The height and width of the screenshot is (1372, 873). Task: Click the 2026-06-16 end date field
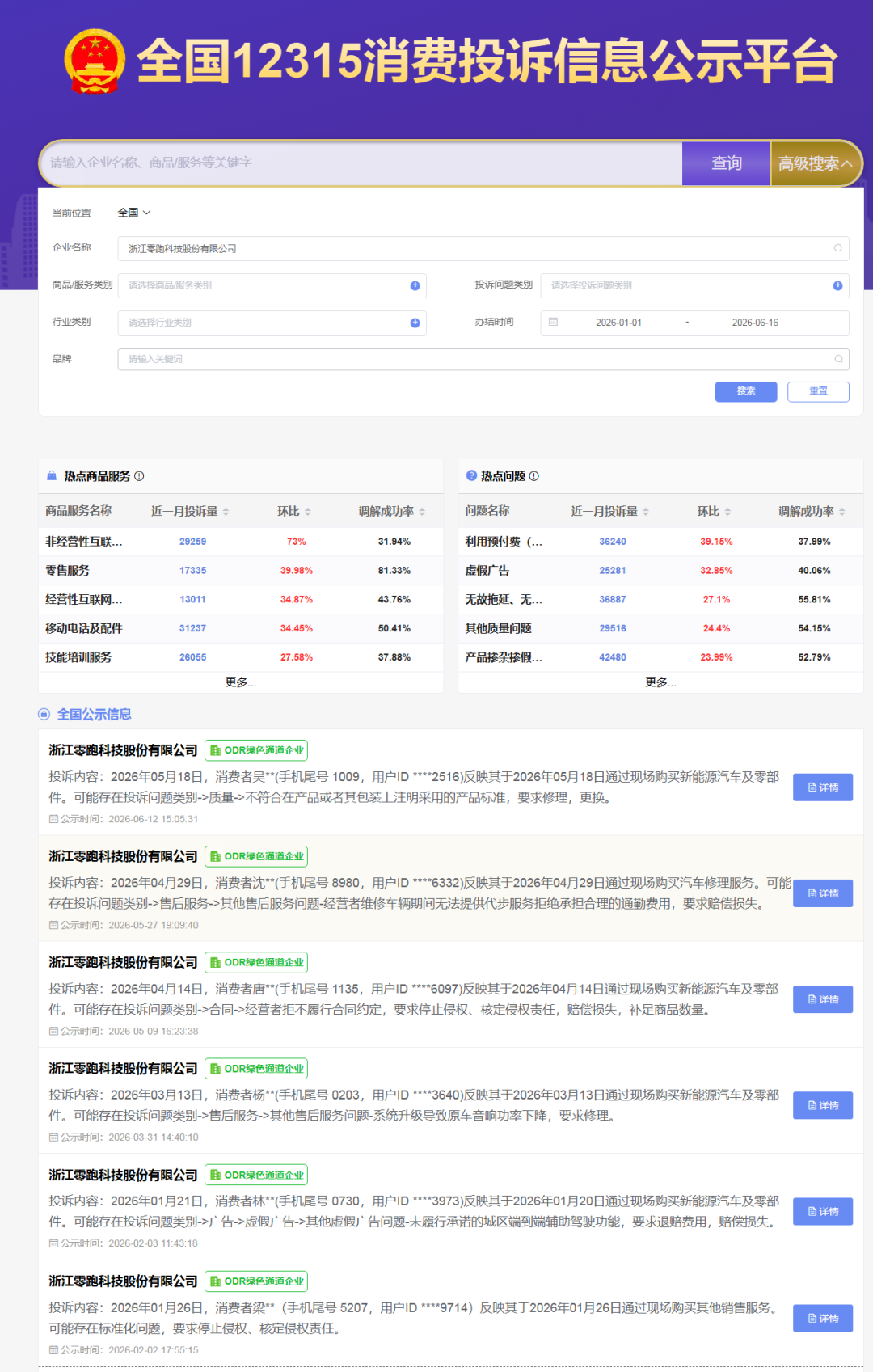pyautogui.click(x=755, y=323)
